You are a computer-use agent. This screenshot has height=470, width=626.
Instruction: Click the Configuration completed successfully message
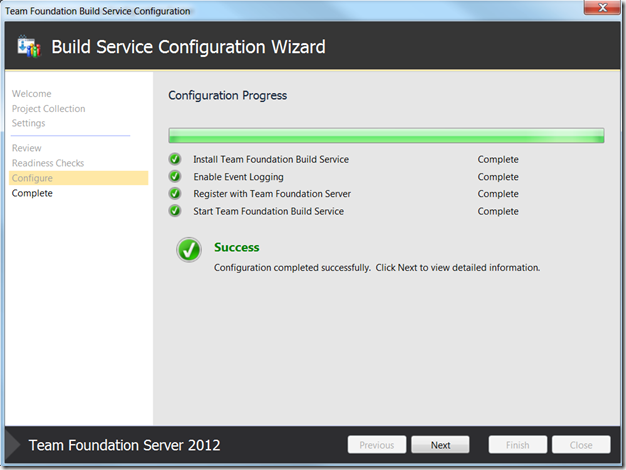coord(377,268)
